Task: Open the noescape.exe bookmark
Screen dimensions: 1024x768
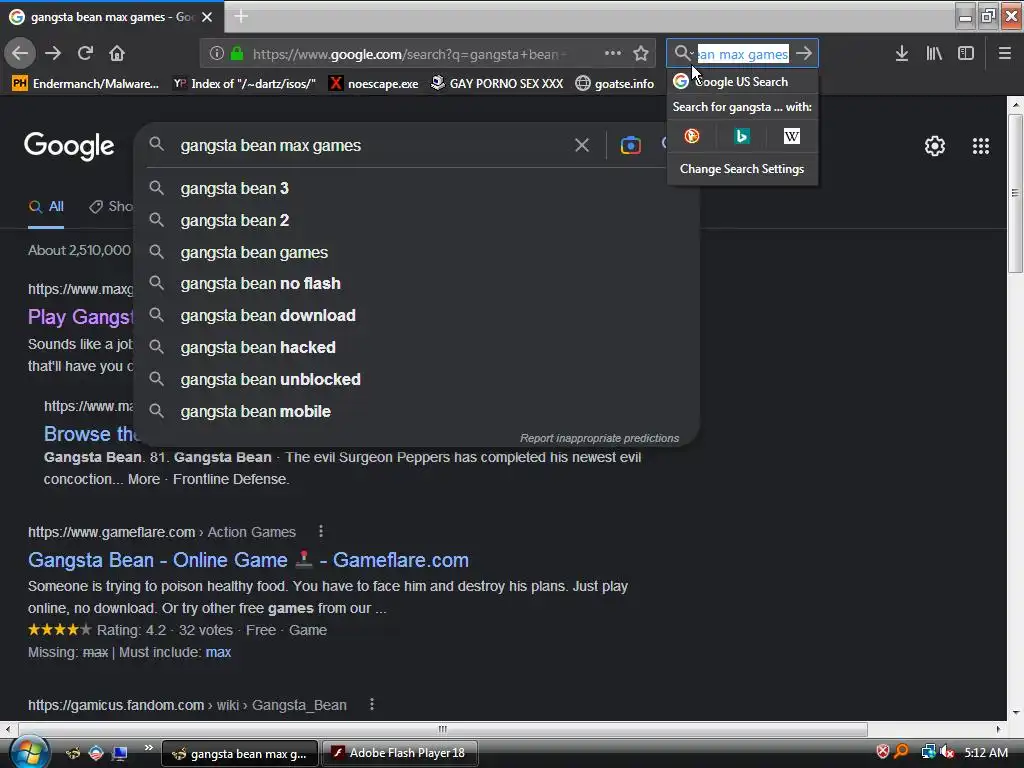Action: [x=374, y=84]
